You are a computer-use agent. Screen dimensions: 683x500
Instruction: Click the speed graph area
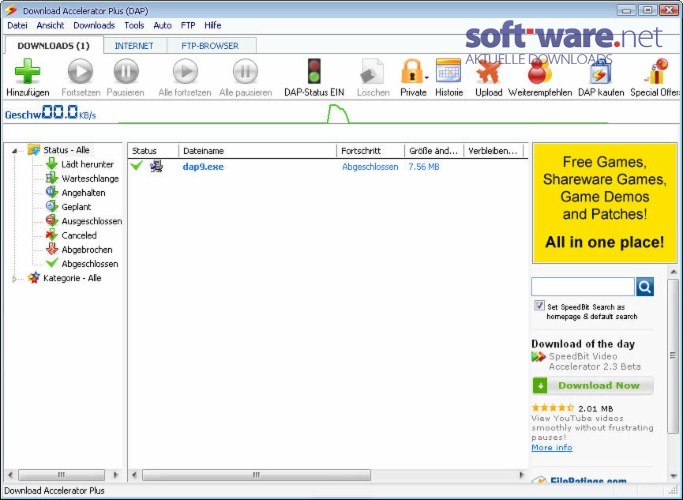coord(363,114)
